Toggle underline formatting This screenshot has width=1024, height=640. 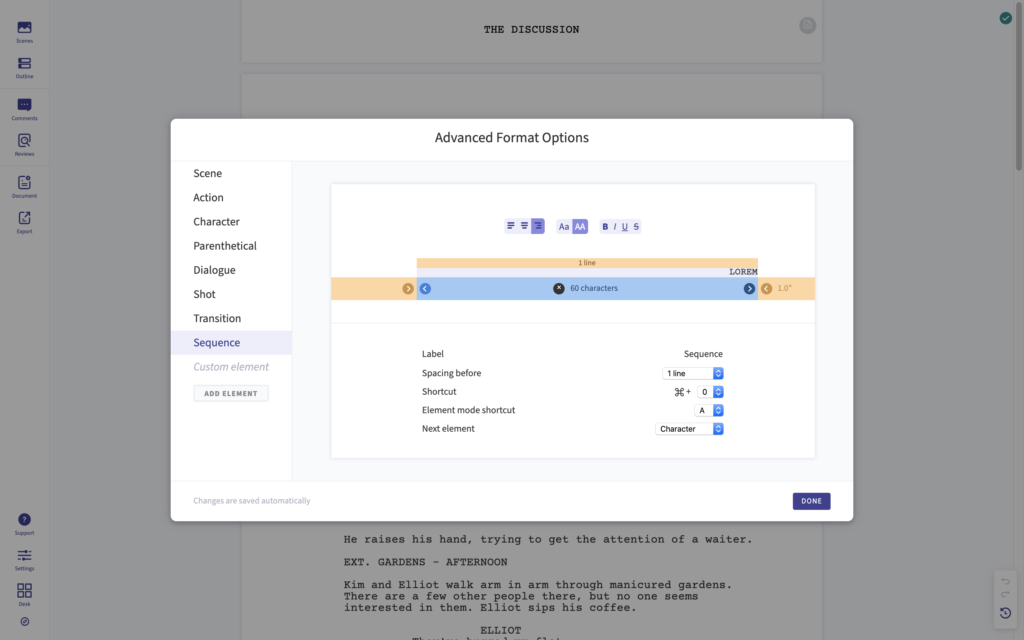click(x=627, y=226)
